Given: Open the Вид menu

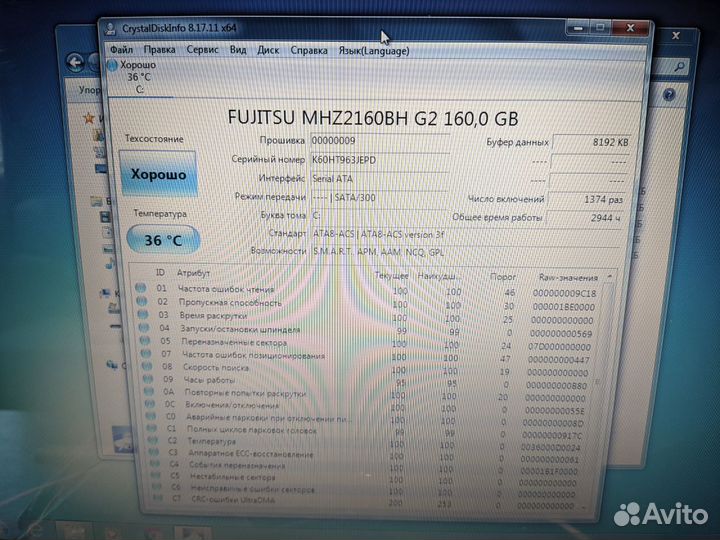Looking at the screenshot, I should click(x=238, y=50).
